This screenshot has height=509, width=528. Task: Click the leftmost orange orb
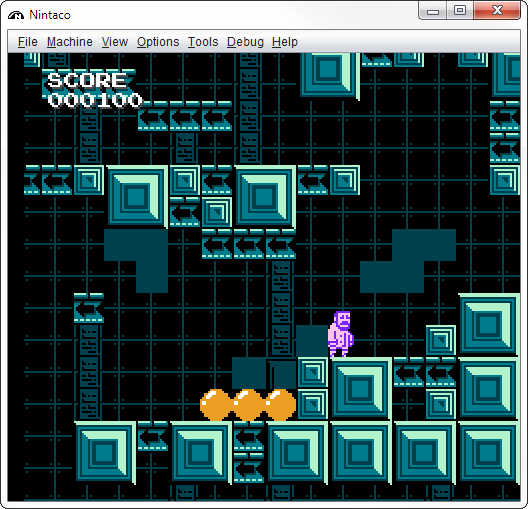(216, 405)
